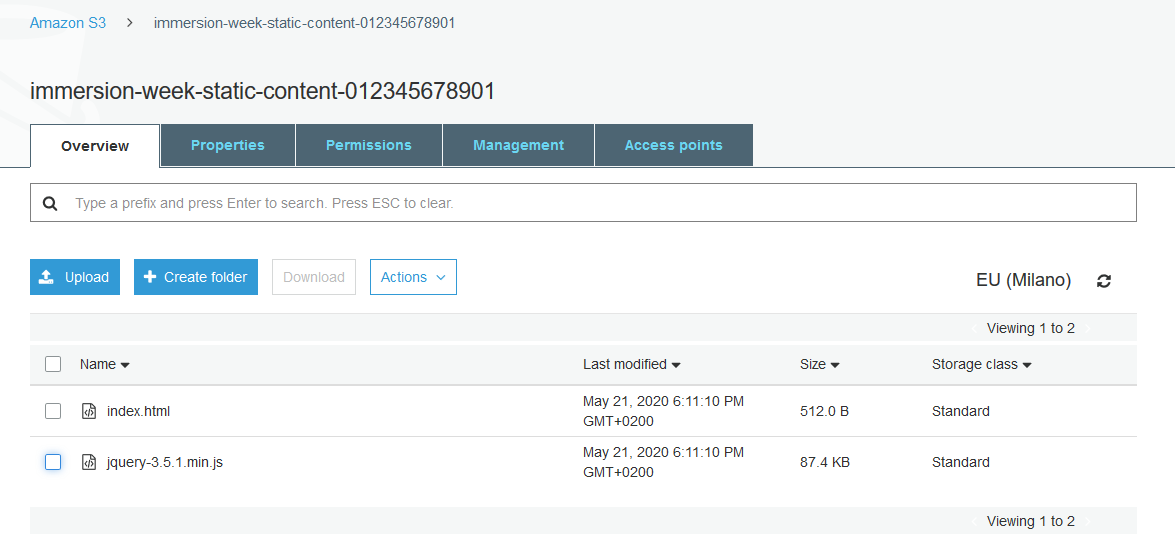Sort by Last modified column

tap(632, 365)
